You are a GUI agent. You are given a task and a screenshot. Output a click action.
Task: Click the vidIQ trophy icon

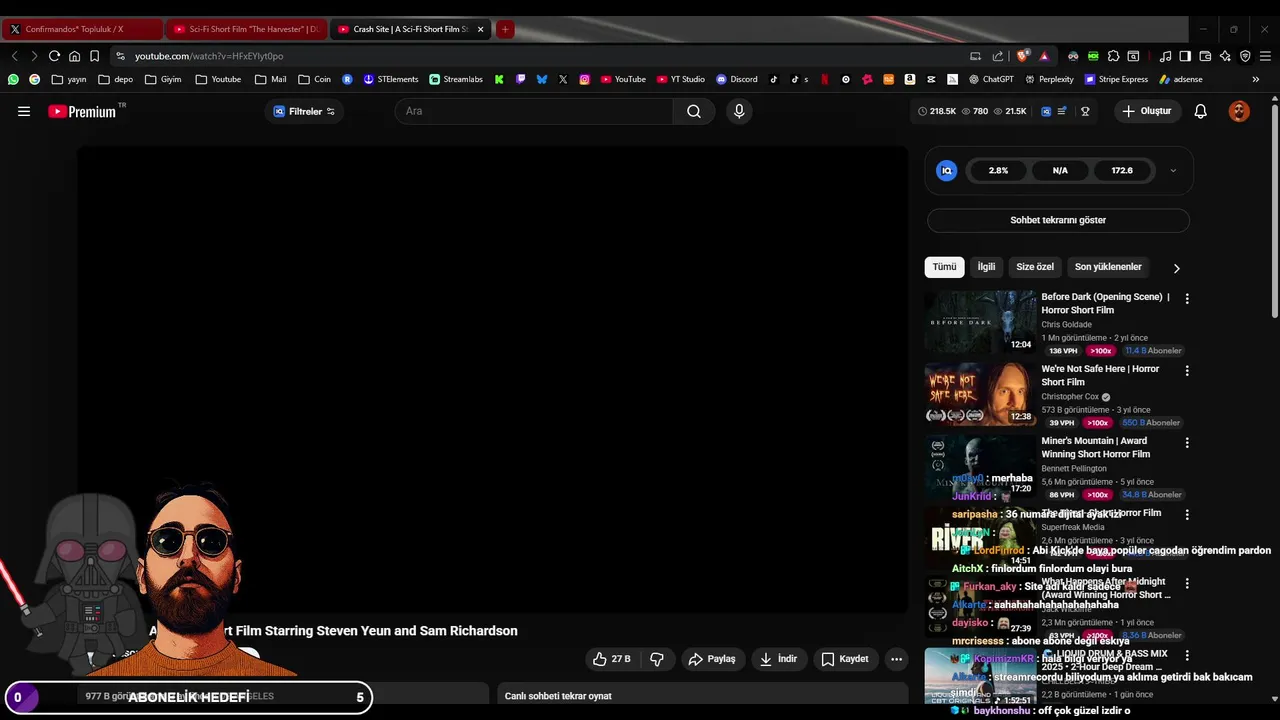(x=1085, y=111)
